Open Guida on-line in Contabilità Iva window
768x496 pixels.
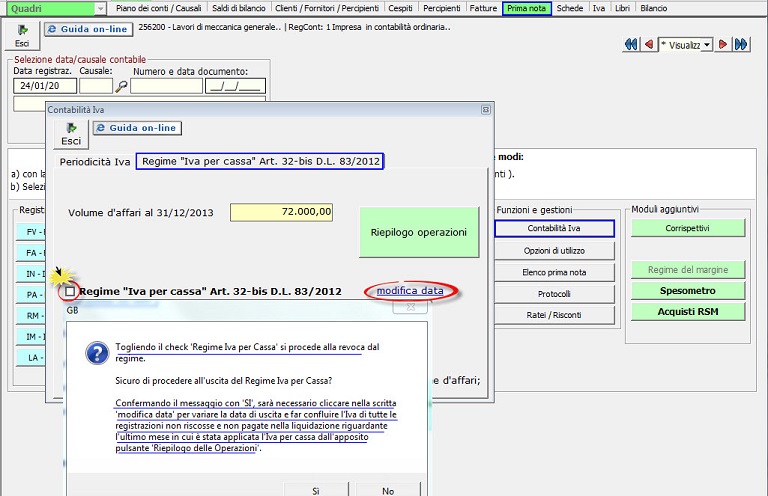[137, 128]
